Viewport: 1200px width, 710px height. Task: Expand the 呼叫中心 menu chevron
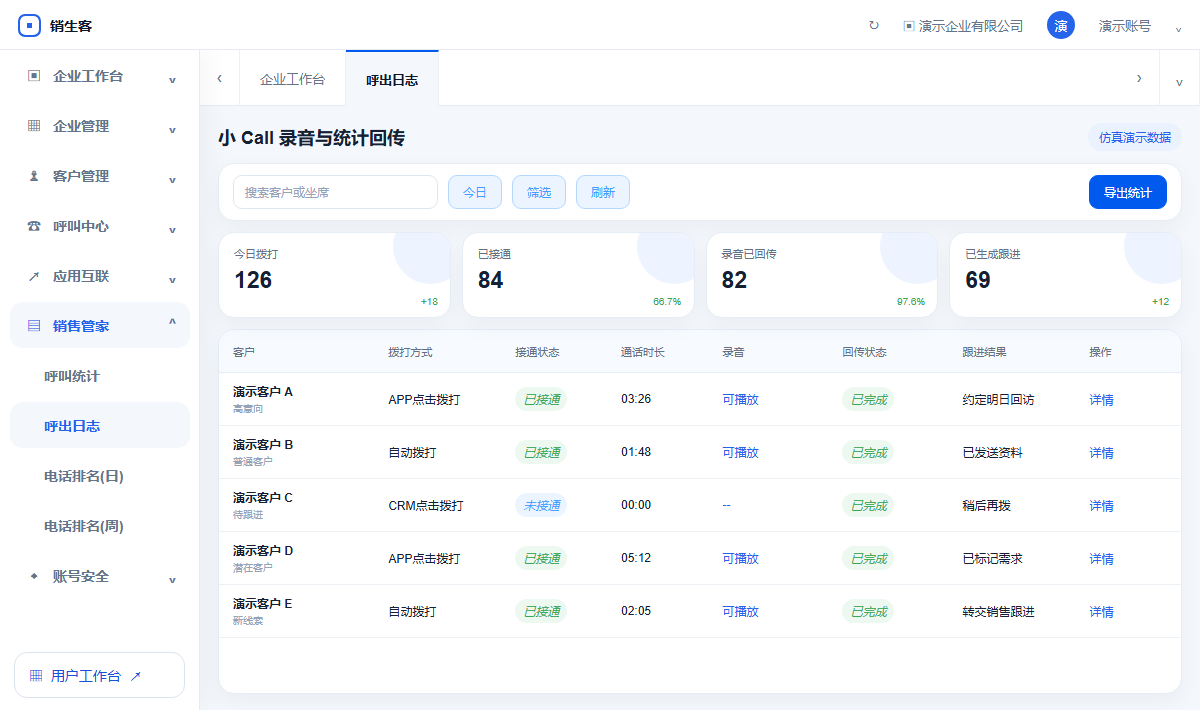(x=172, y=229)
